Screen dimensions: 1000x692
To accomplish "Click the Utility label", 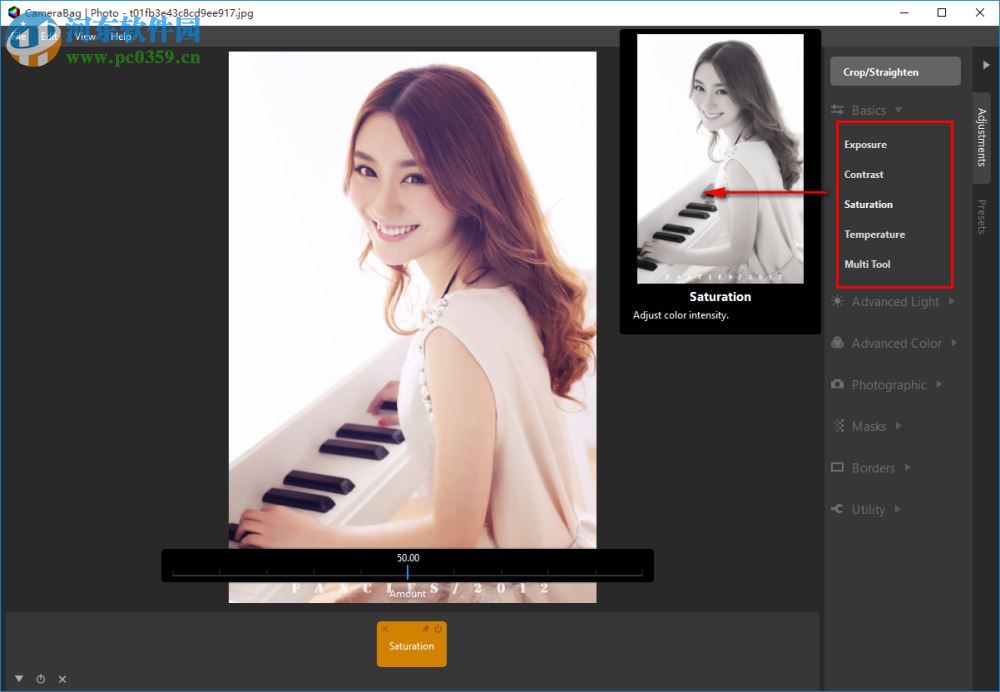I will click(x=868, y=510).
